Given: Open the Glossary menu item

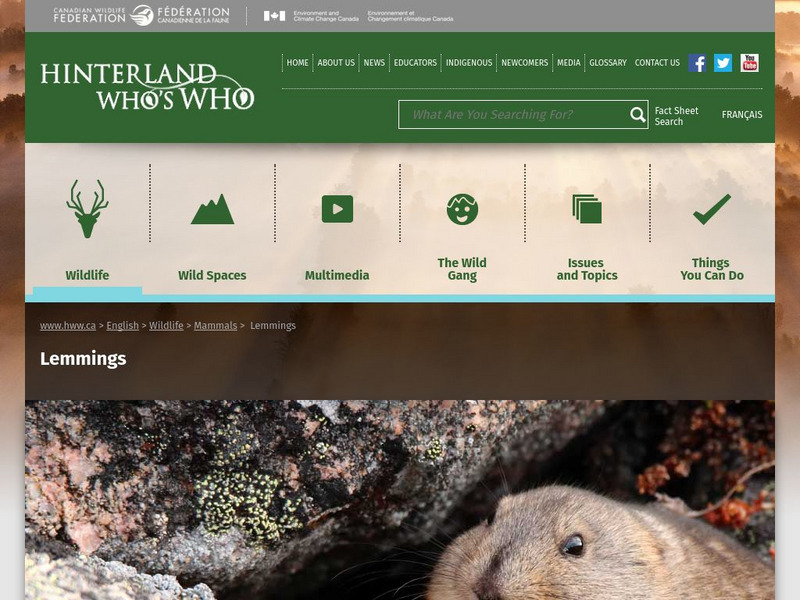Looking at the screenshot, I should click(608, 63).
